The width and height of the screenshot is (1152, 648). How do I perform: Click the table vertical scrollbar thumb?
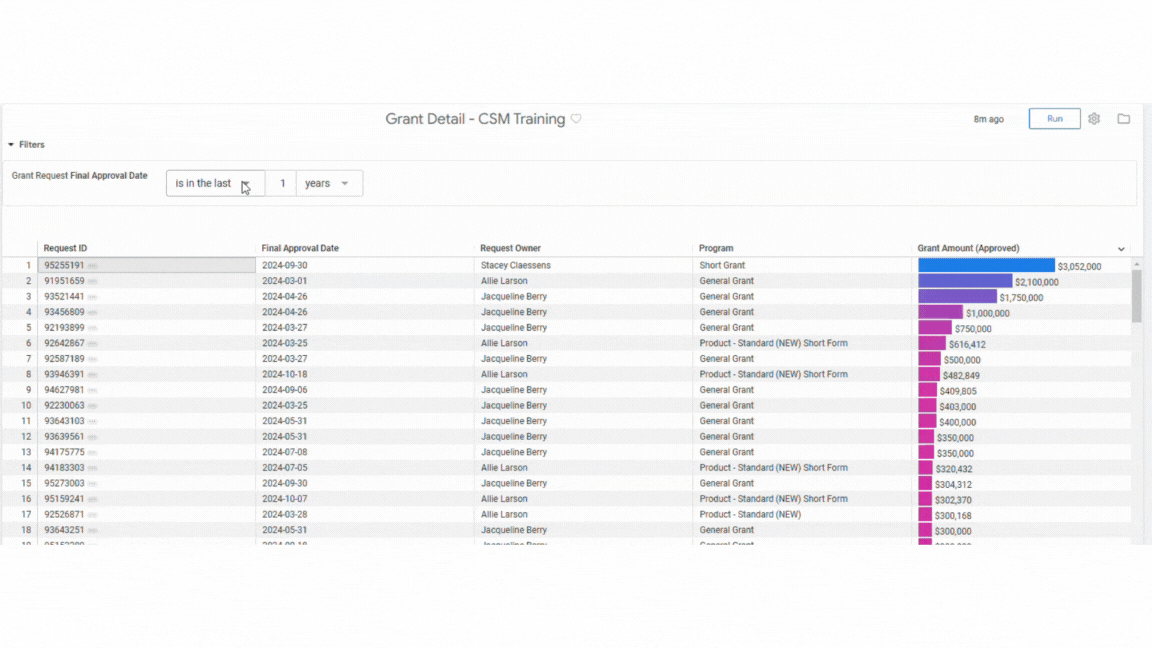[x=1137, y=295]
